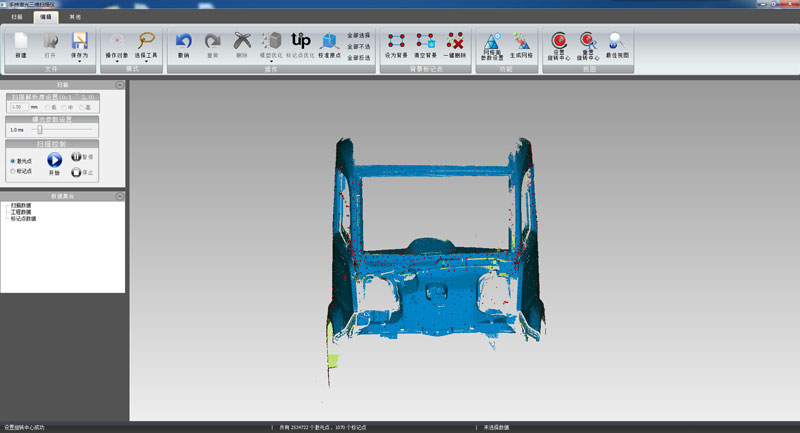Click the 设置旋转中心 icon
This screenshot has height=433, width=800.
coord(559,41)
